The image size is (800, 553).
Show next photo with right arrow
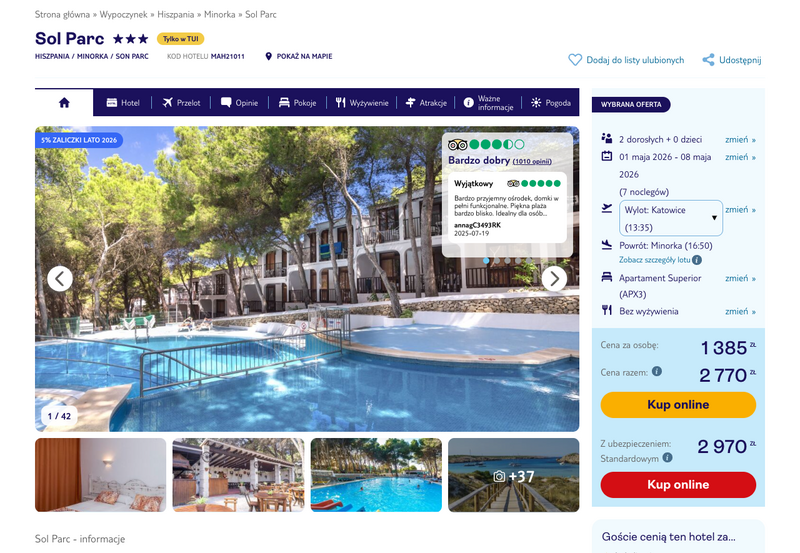(554, 279)
